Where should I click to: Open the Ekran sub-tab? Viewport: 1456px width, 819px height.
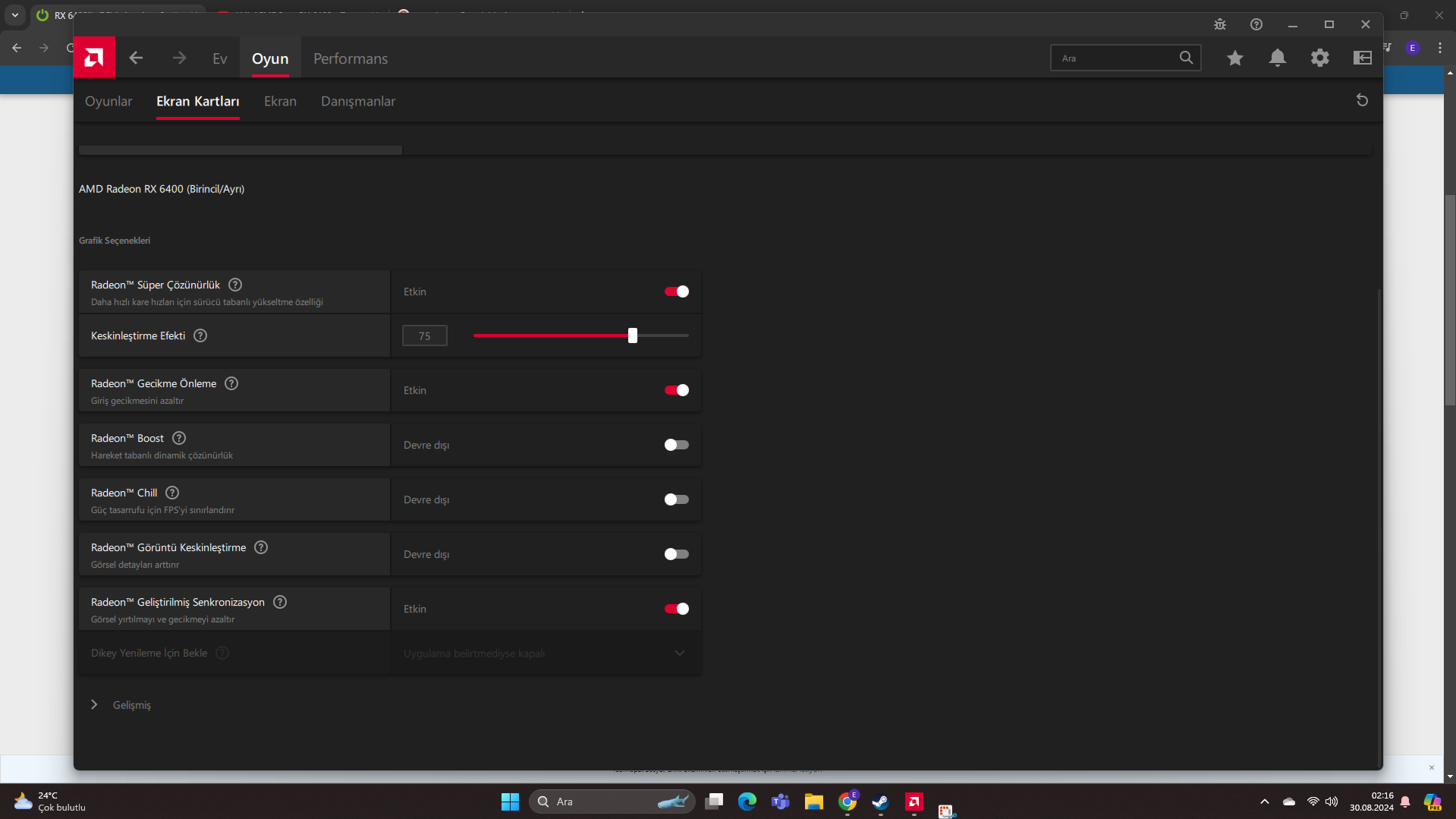(x=280, y=101)
